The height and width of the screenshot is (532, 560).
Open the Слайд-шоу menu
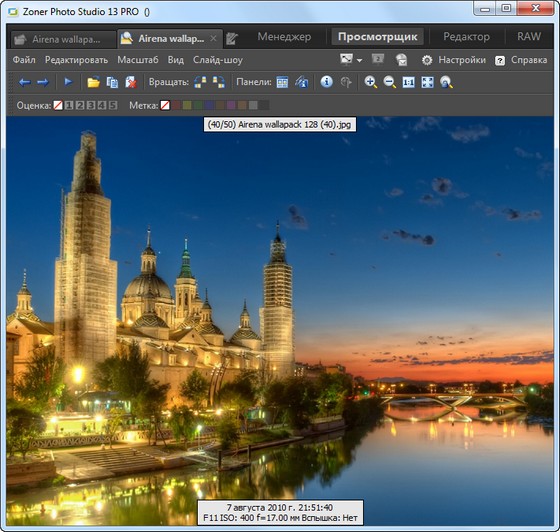click(x=218, y=60)
